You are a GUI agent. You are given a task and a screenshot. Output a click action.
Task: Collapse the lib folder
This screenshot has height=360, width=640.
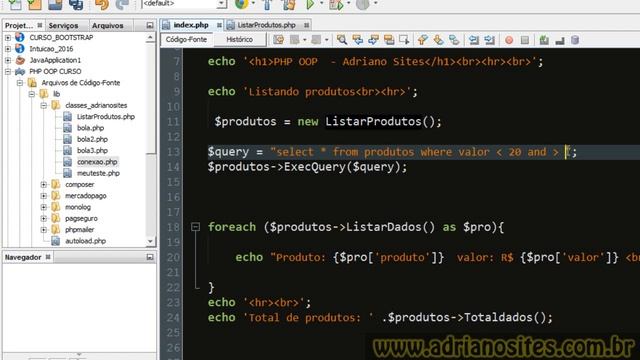[32, 94]
